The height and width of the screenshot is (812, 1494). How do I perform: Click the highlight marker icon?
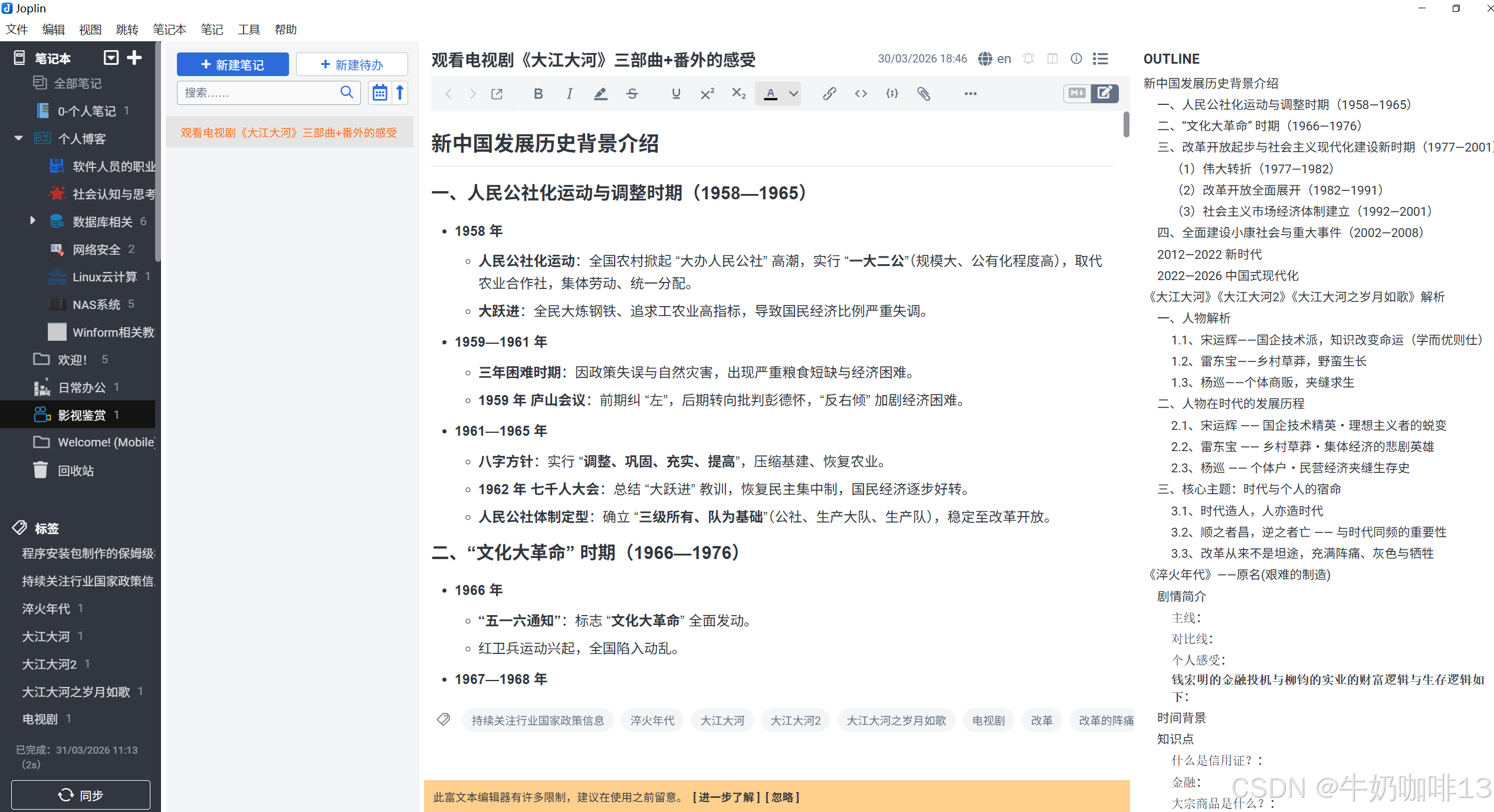coord(600,94)
